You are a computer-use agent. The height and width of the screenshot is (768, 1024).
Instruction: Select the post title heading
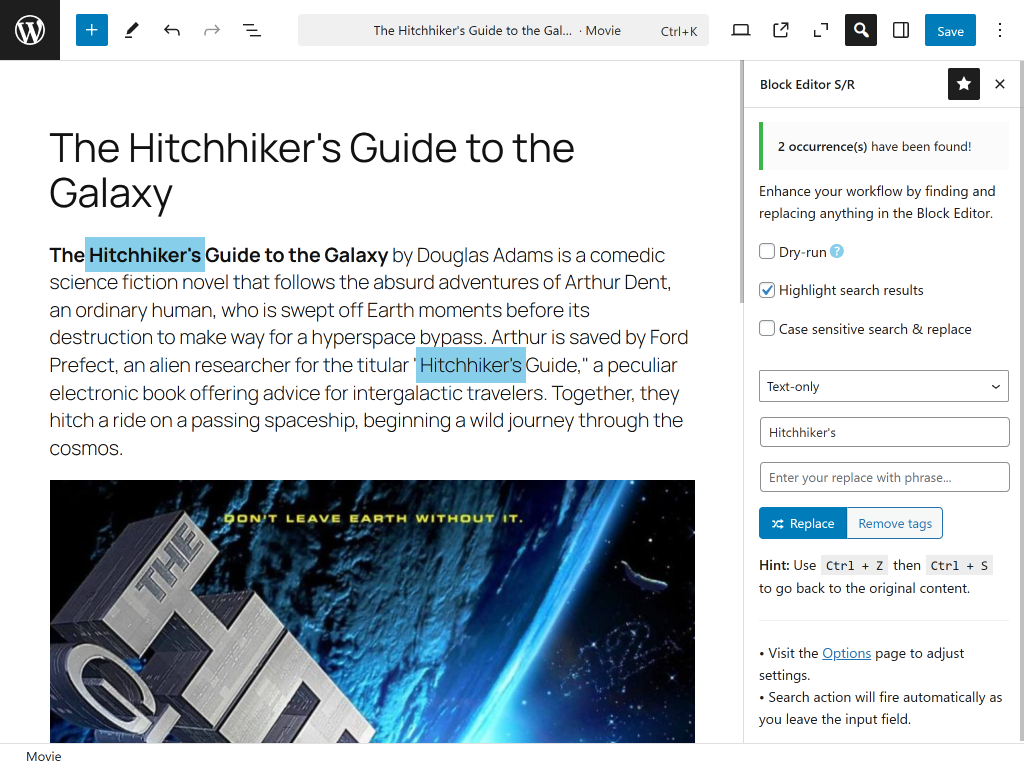tap(312, 170)
